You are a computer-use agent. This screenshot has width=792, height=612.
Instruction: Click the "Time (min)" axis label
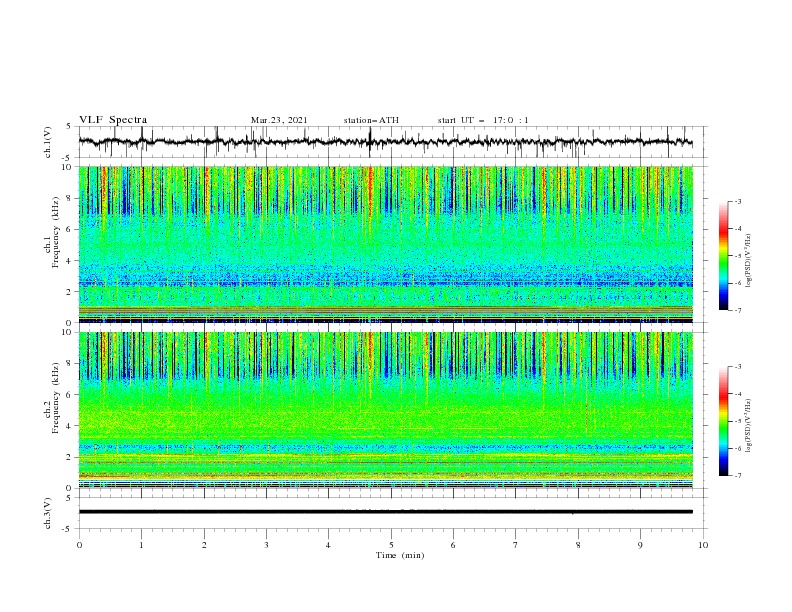400,555
